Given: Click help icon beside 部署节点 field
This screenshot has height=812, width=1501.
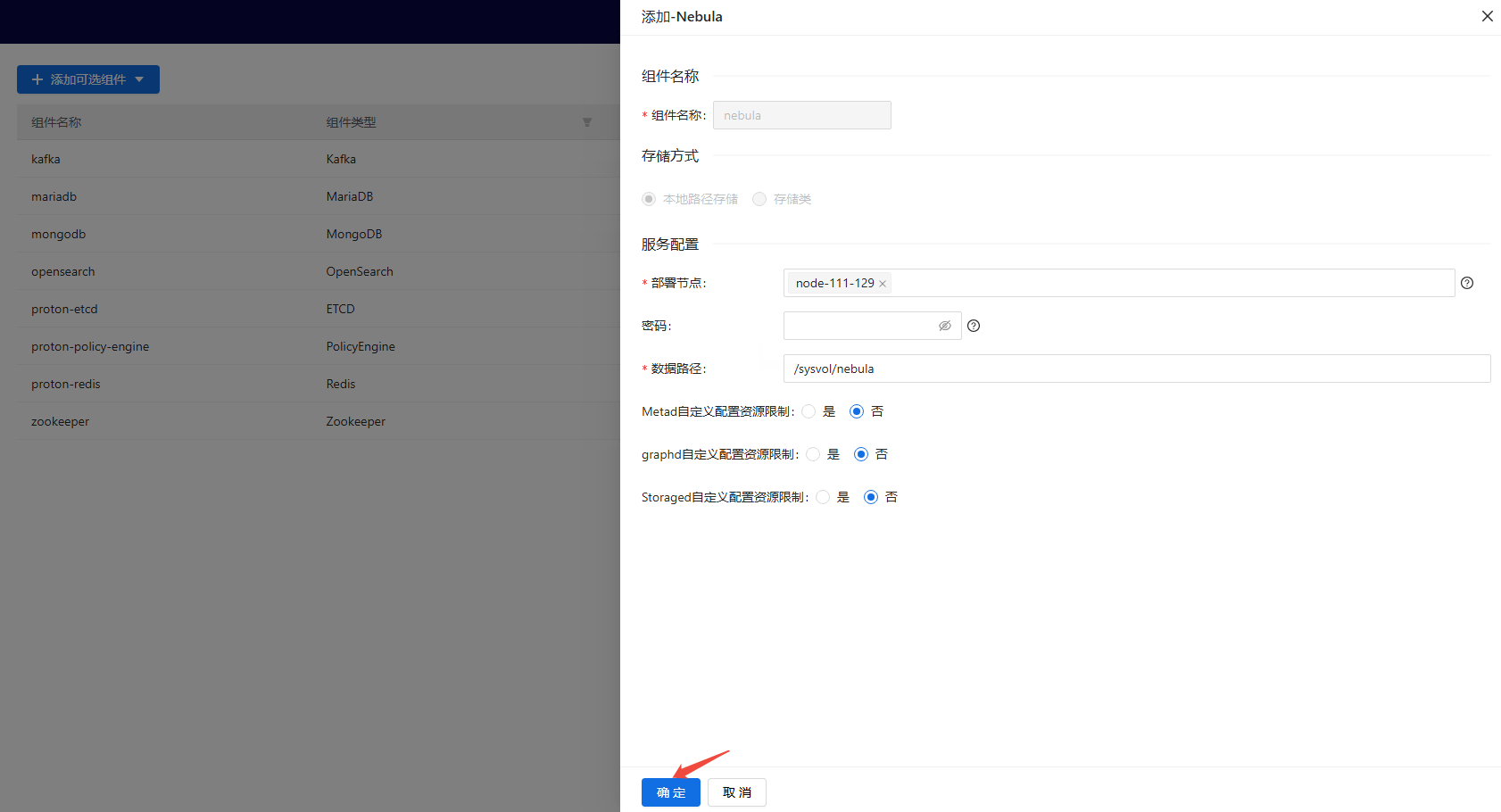Looking at the screenshot, I should [1467, 283].
